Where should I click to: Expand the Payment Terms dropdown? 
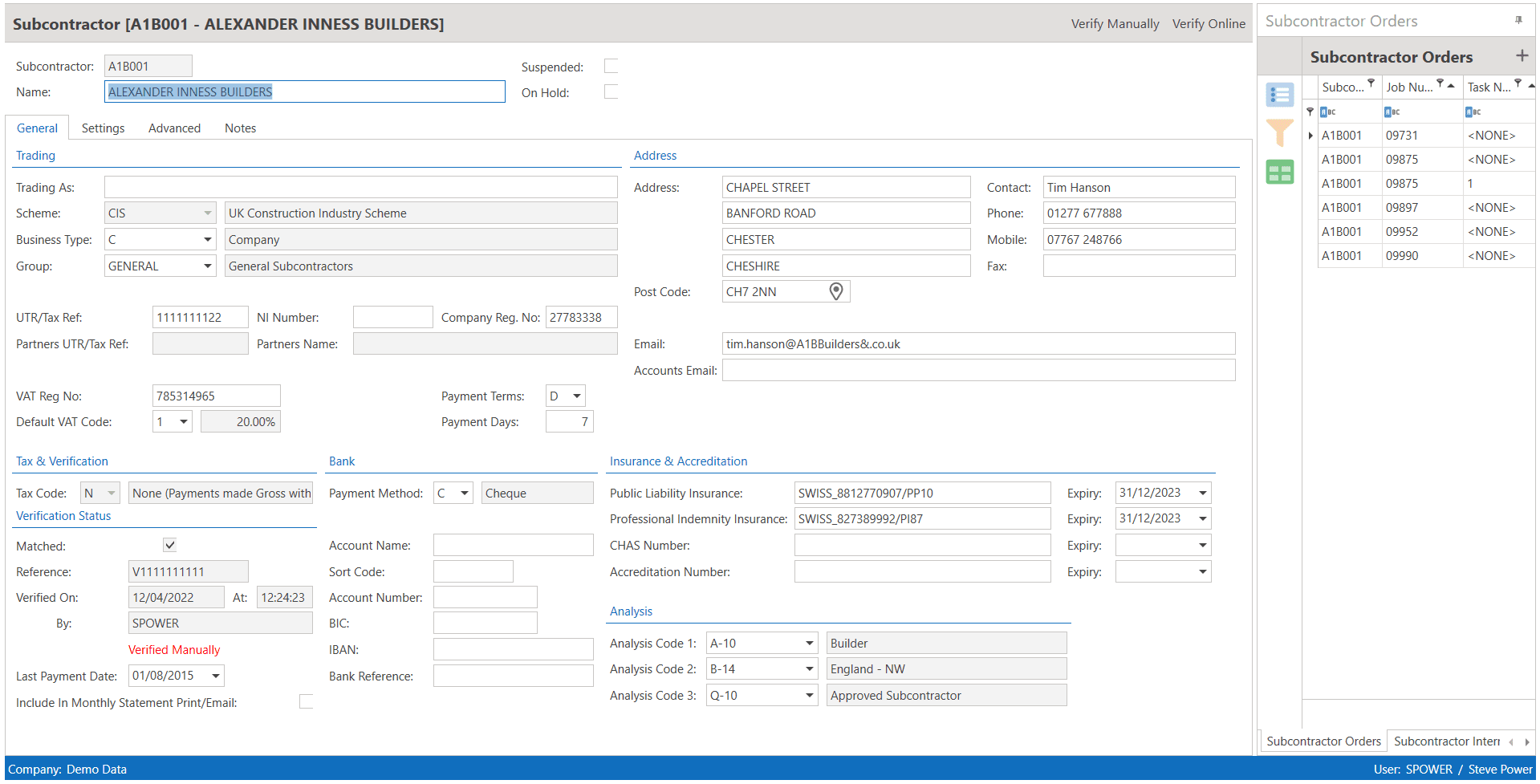[x=576, y=396]
